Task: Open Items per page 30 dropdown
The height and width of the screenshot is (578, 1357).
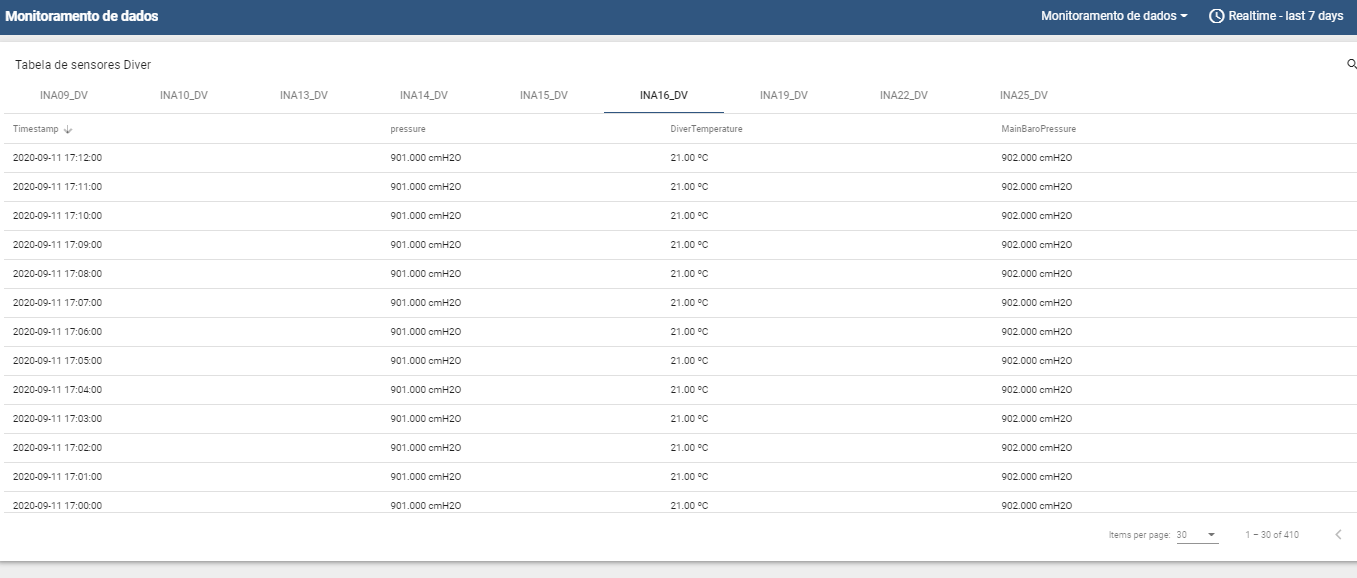Action: coord(1197,535)
